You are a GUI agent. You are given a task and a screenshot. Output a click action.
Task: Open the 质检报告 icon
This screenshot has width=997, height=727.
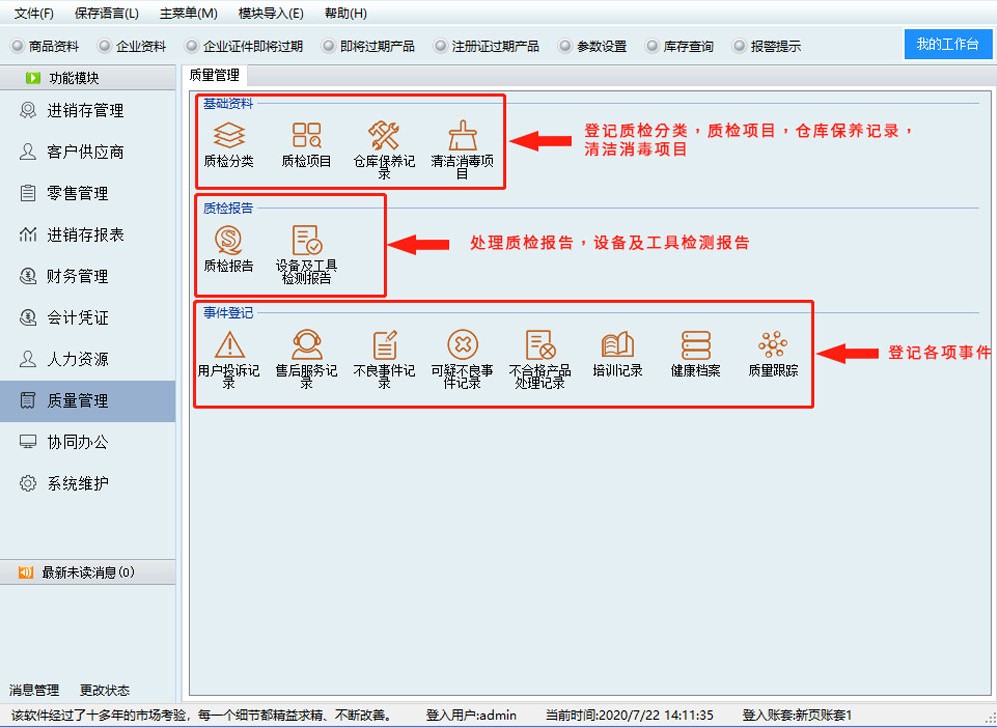[x=229, y=240]
